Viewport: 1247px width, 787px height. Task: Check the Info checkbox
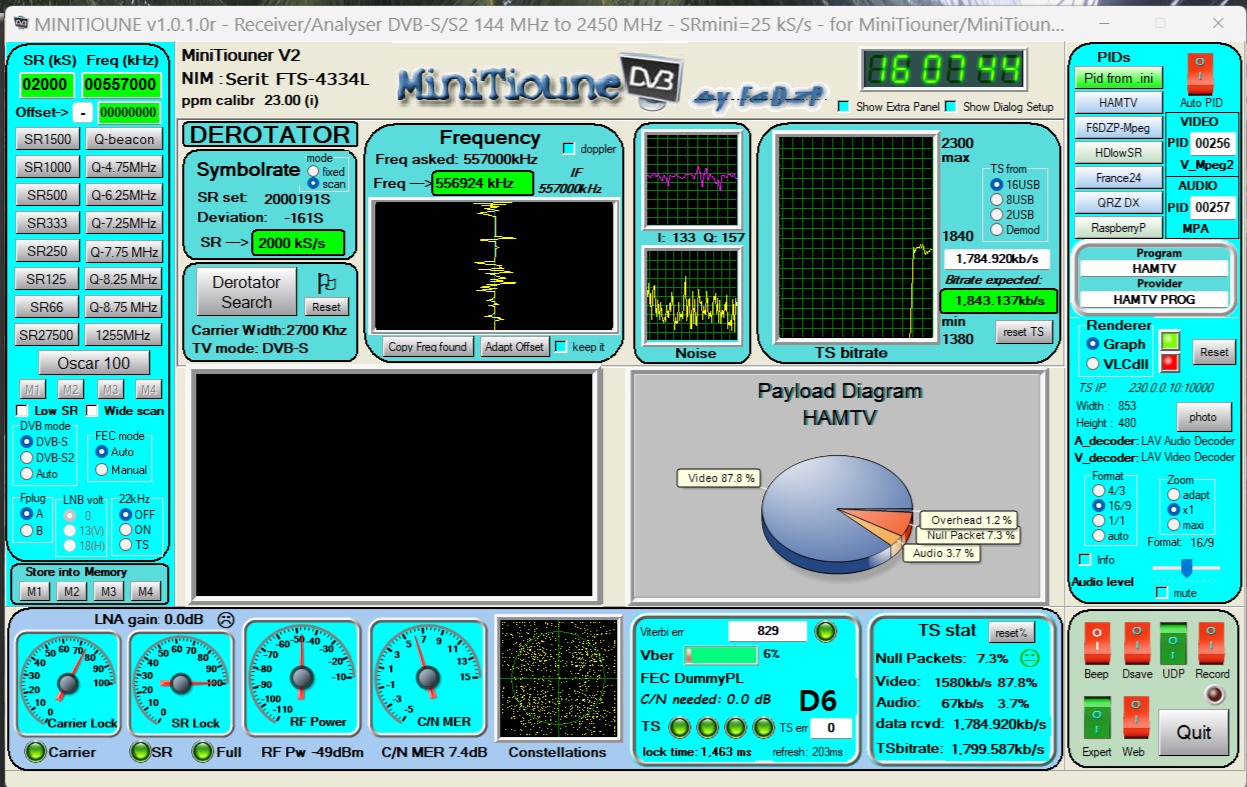[1085, 560]
